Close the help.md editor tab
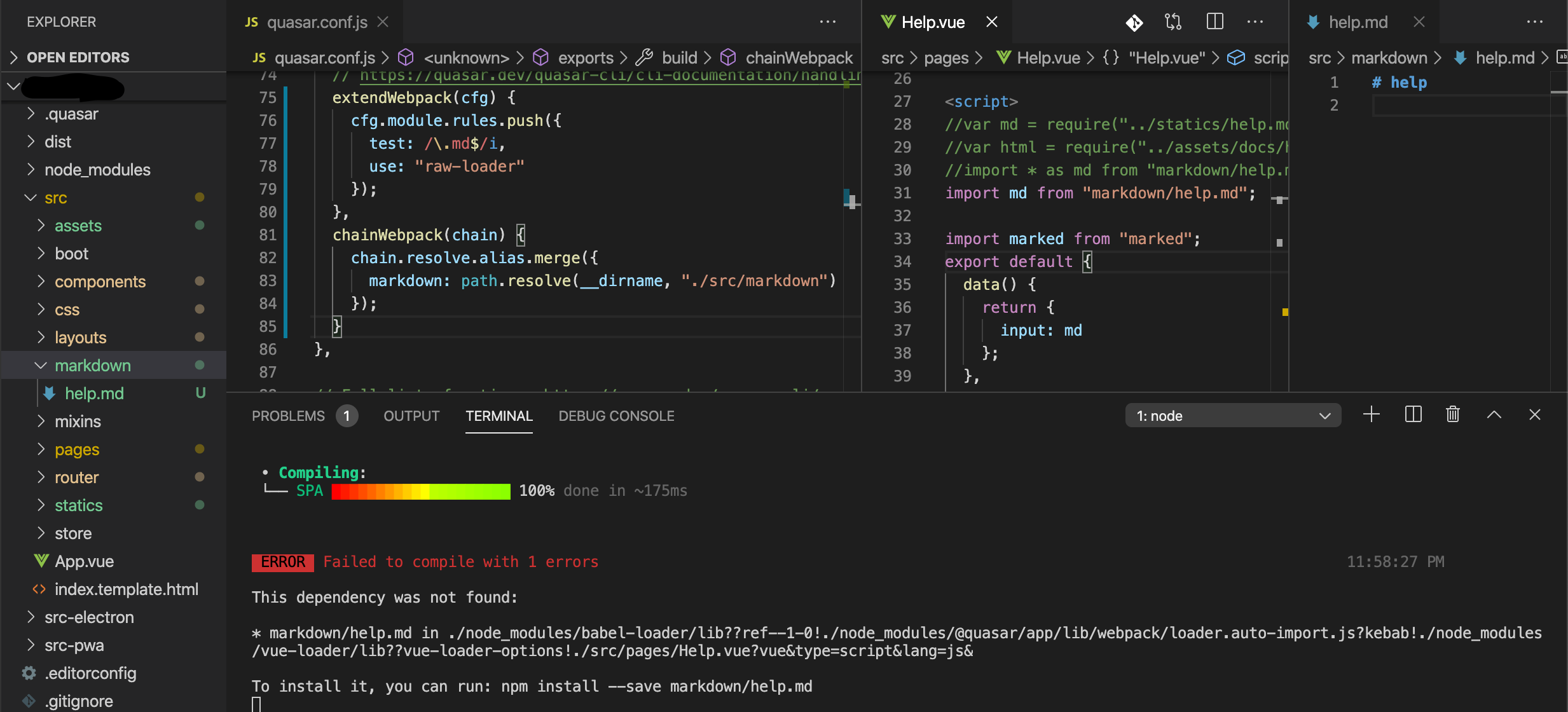 click(1419, 22)
